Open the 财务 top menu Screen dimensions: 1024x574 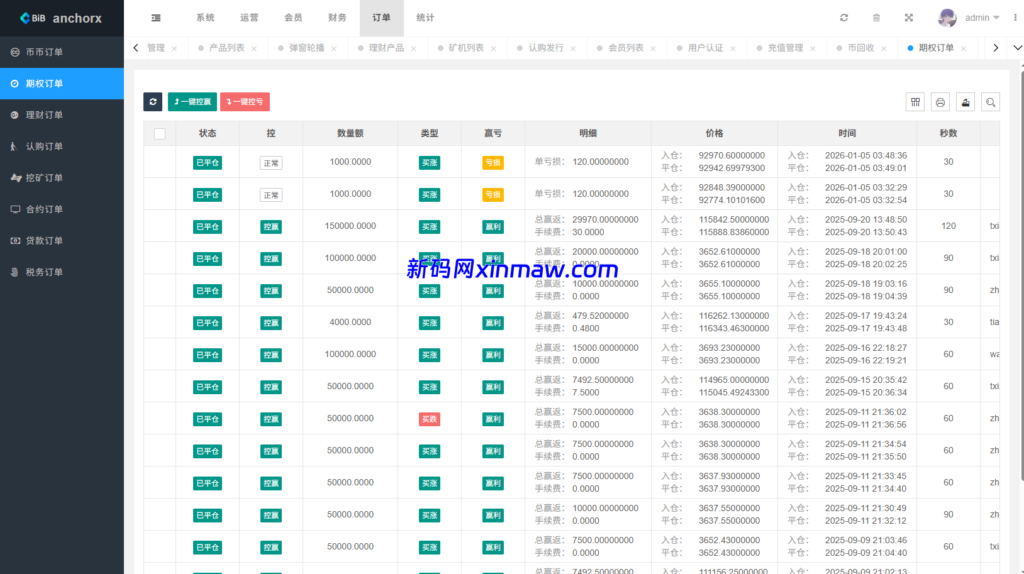[x=337, y=18]
